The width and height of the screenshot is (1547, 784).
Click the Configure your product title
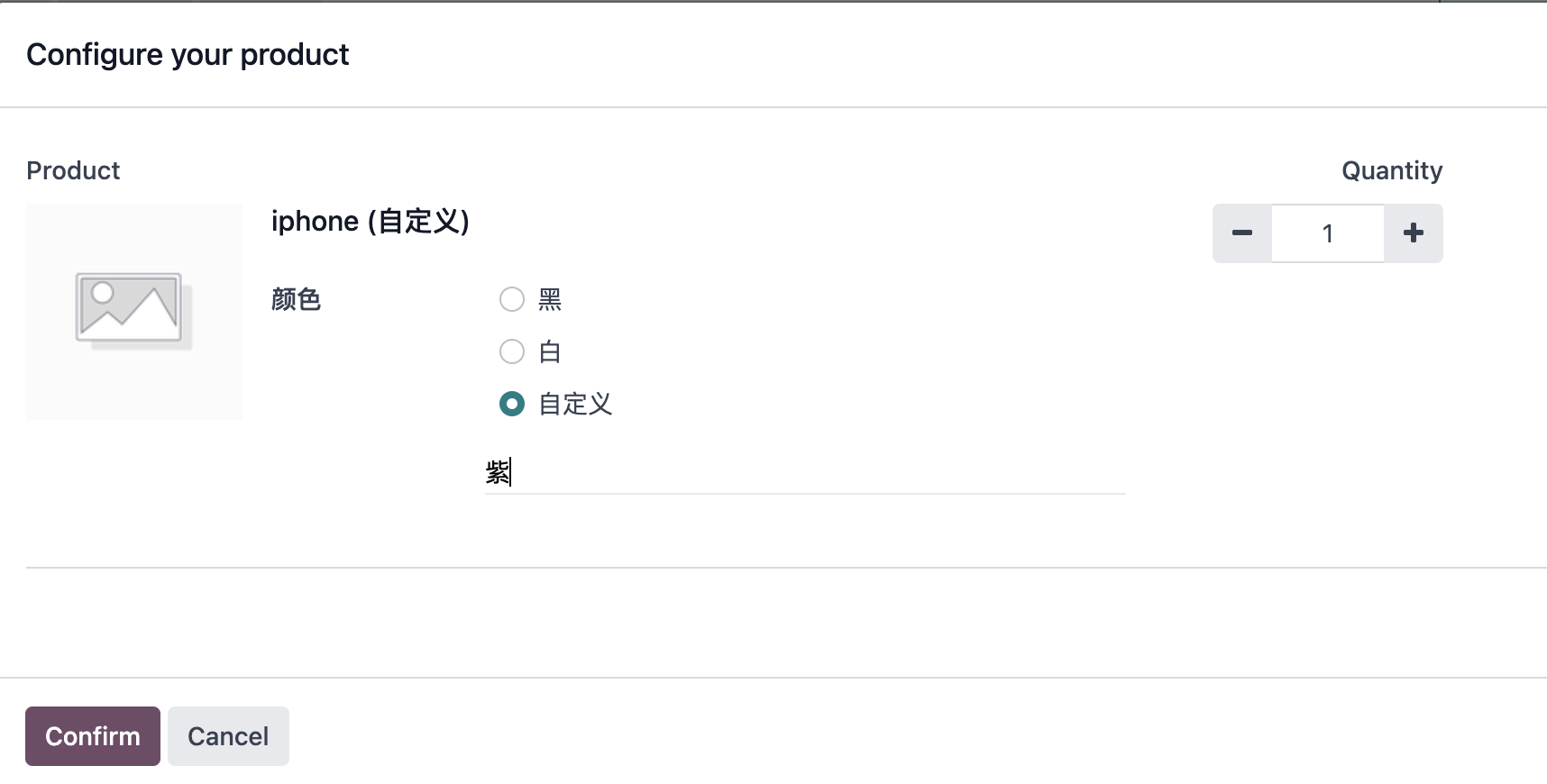[188, 55]
